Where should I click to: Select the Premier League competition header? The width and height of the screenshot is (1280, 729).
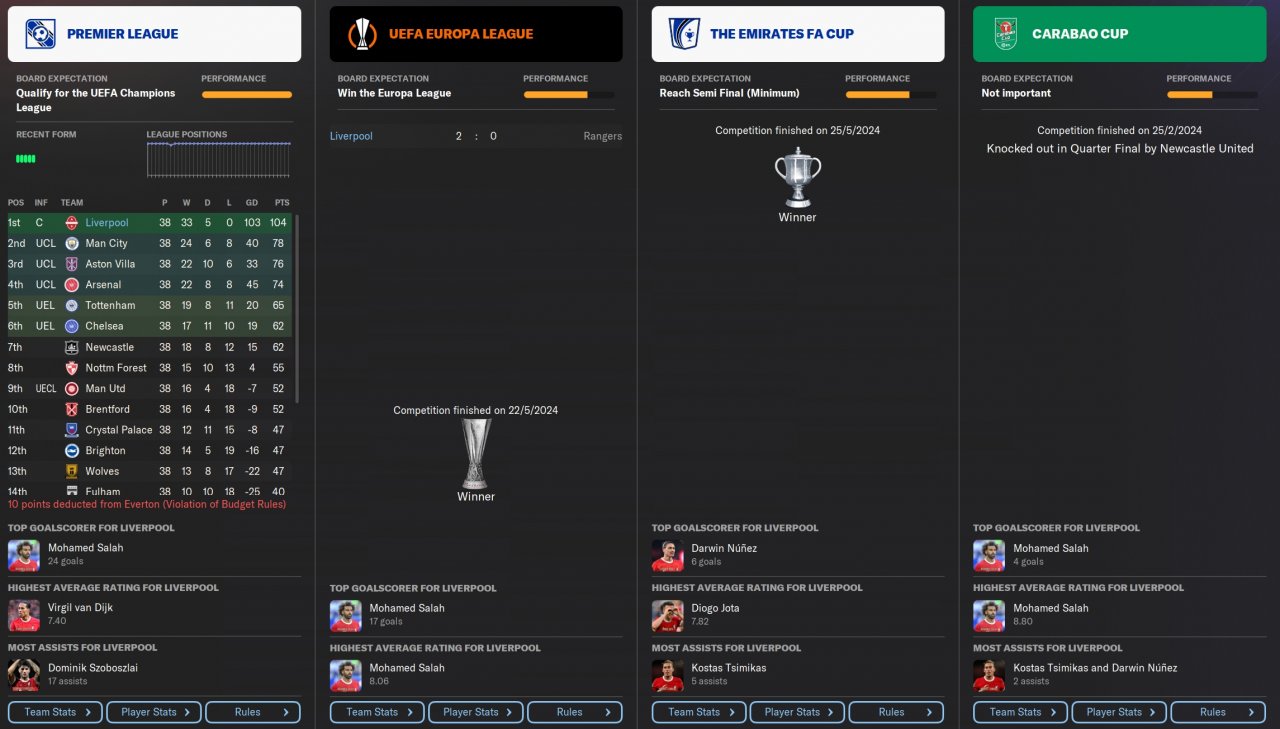click(x=154, y=34)
